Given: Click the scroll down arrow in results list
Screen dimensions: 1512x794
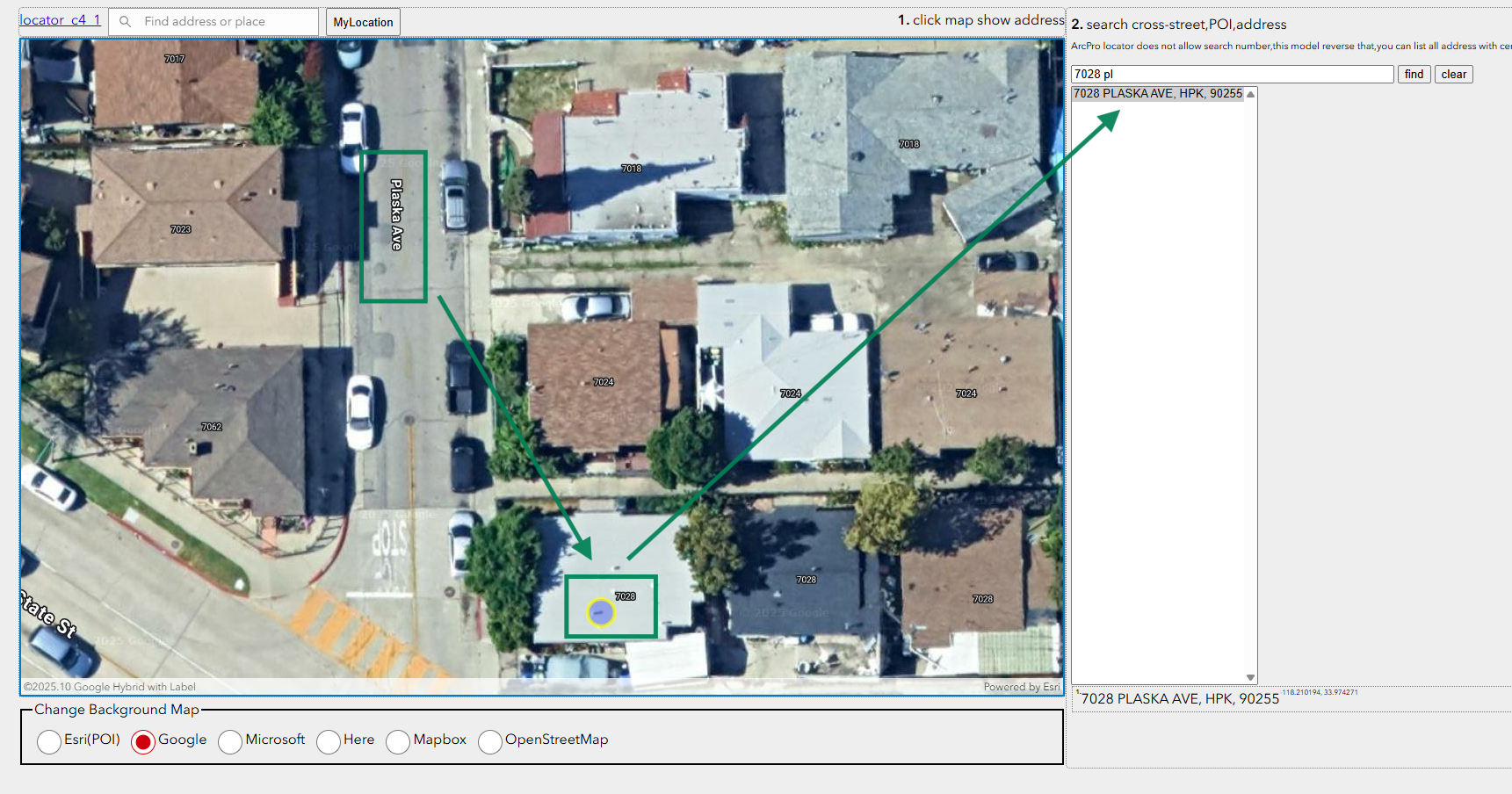Looking at the screenshot, I should pyautogui.click(x=1250, y=677).
